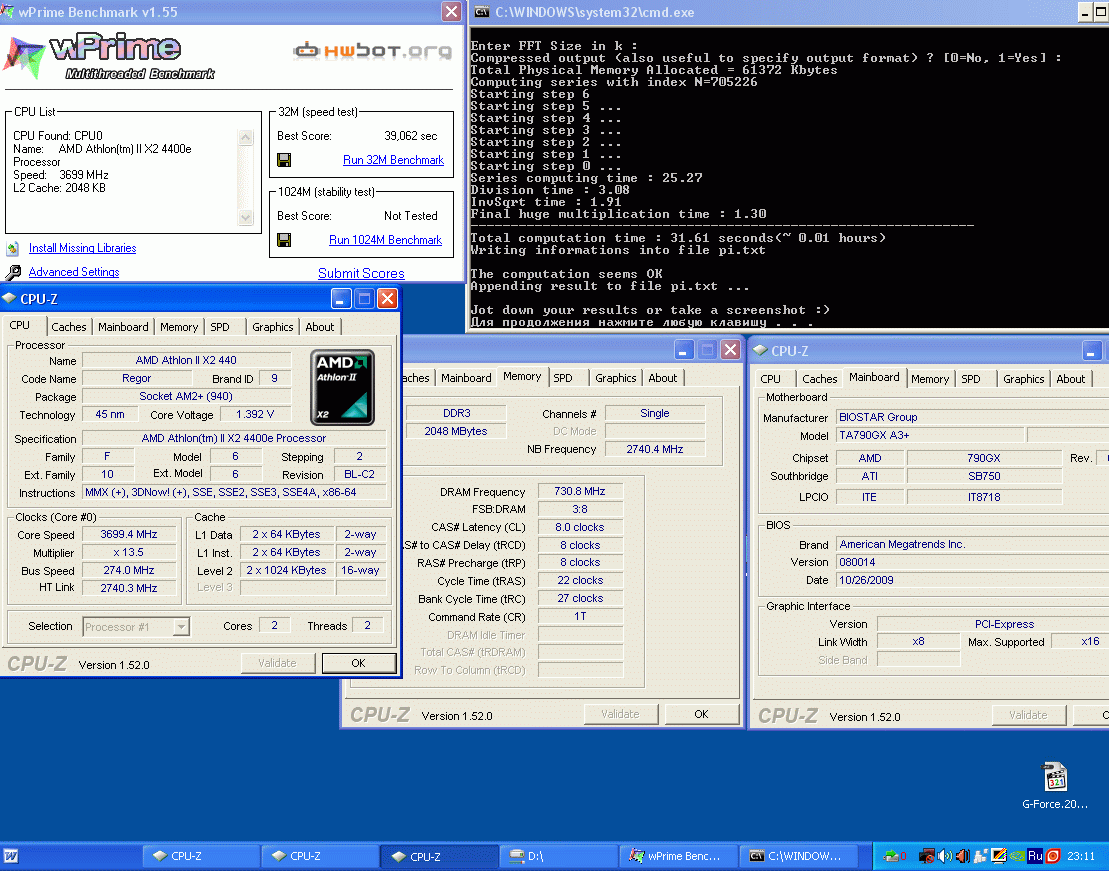Click the CPU List scrollbar down arrow
This screenshot has width=1109, height=871.
click(x=245, y=217)
